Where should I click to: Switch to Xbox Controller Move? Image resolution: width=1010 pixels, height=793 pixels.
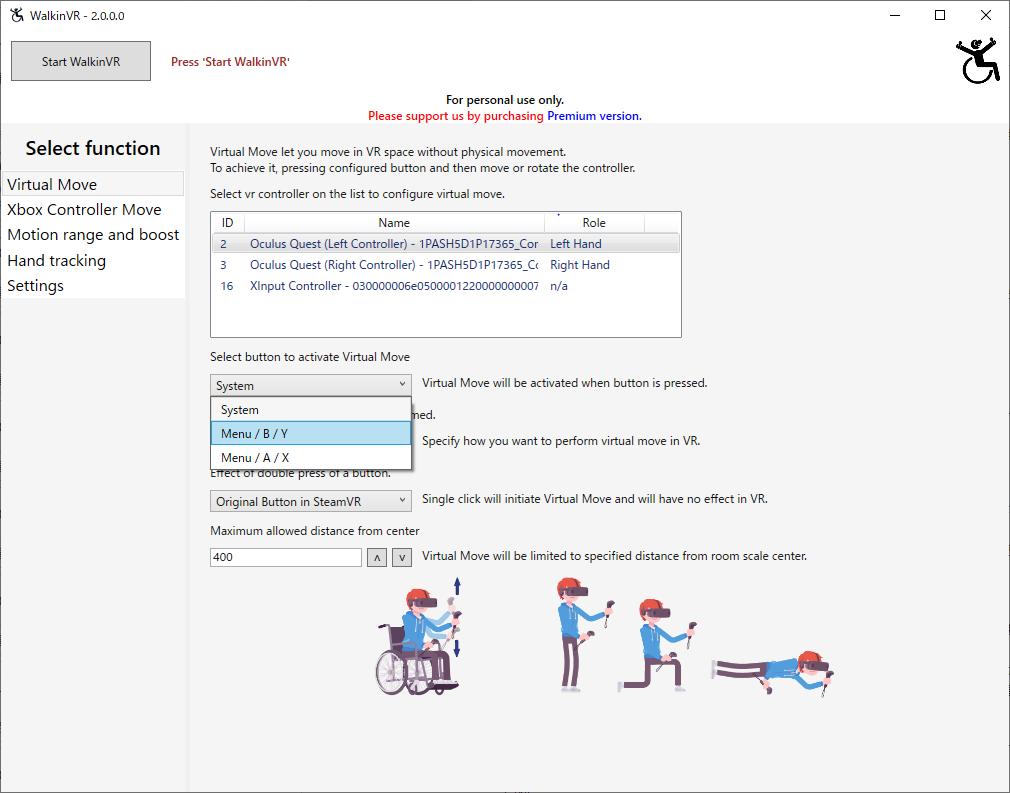[x=93, y=209]
